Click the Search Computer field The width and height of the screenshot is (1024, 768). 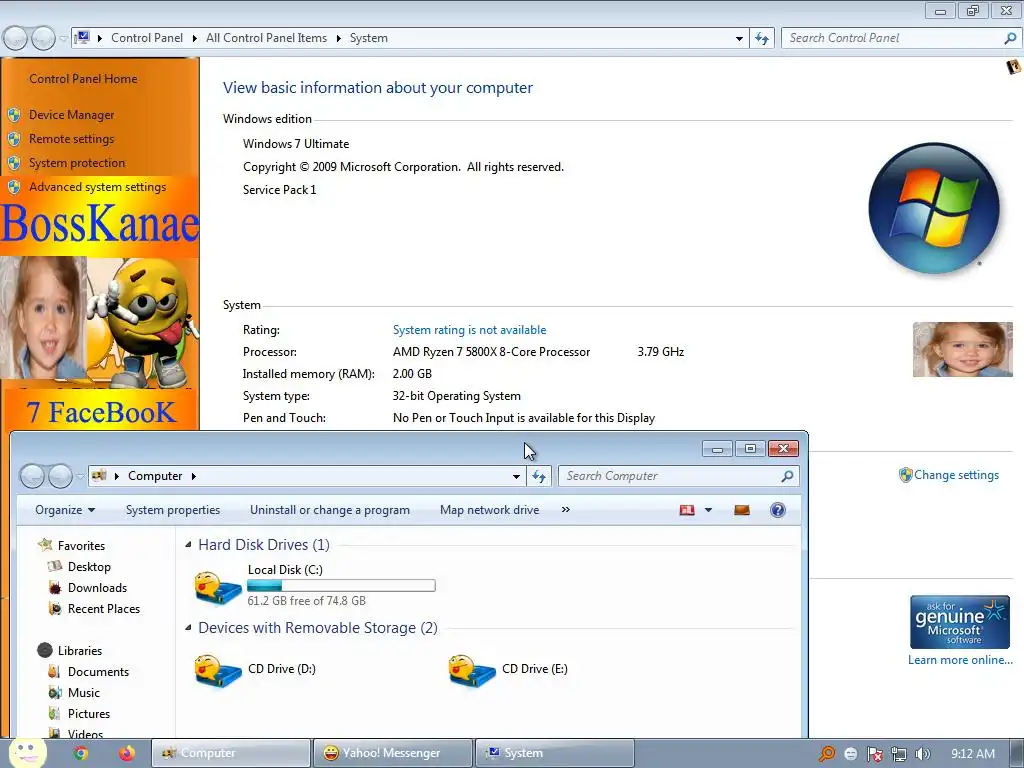(678, 476)
